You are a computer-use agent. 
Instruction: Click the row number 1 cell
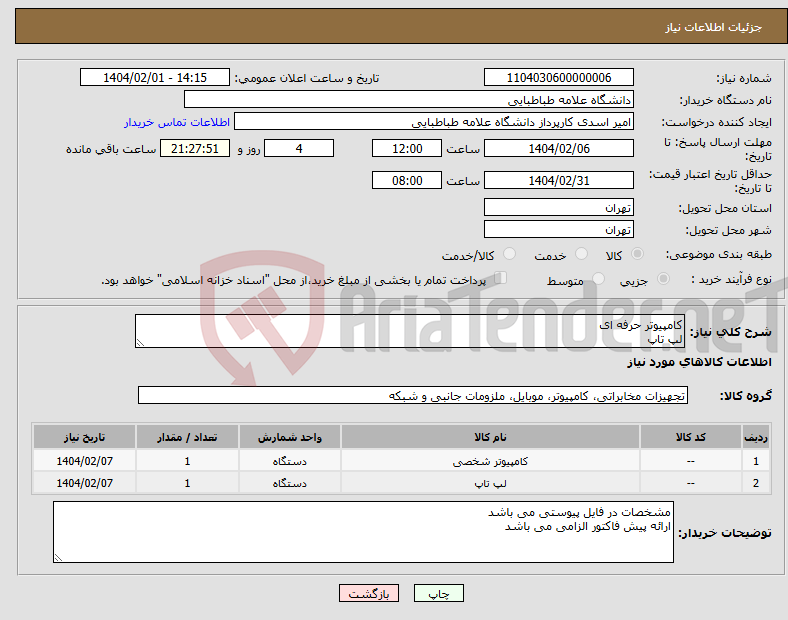756,461
